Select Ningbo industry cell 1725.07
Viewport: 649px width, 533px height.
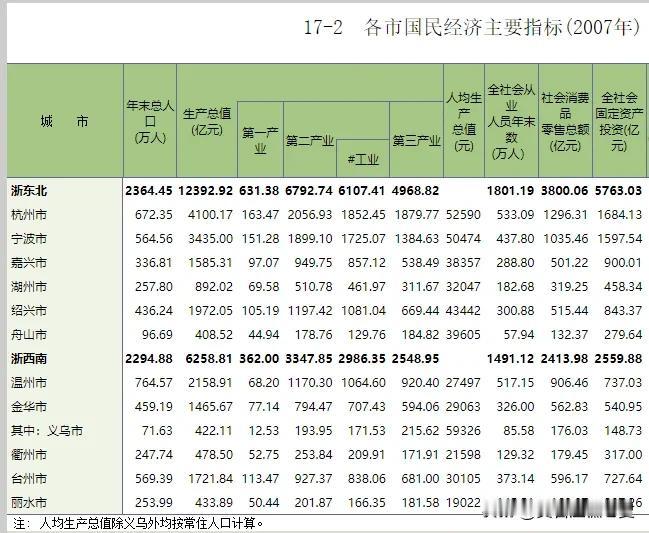pos(363,239)
